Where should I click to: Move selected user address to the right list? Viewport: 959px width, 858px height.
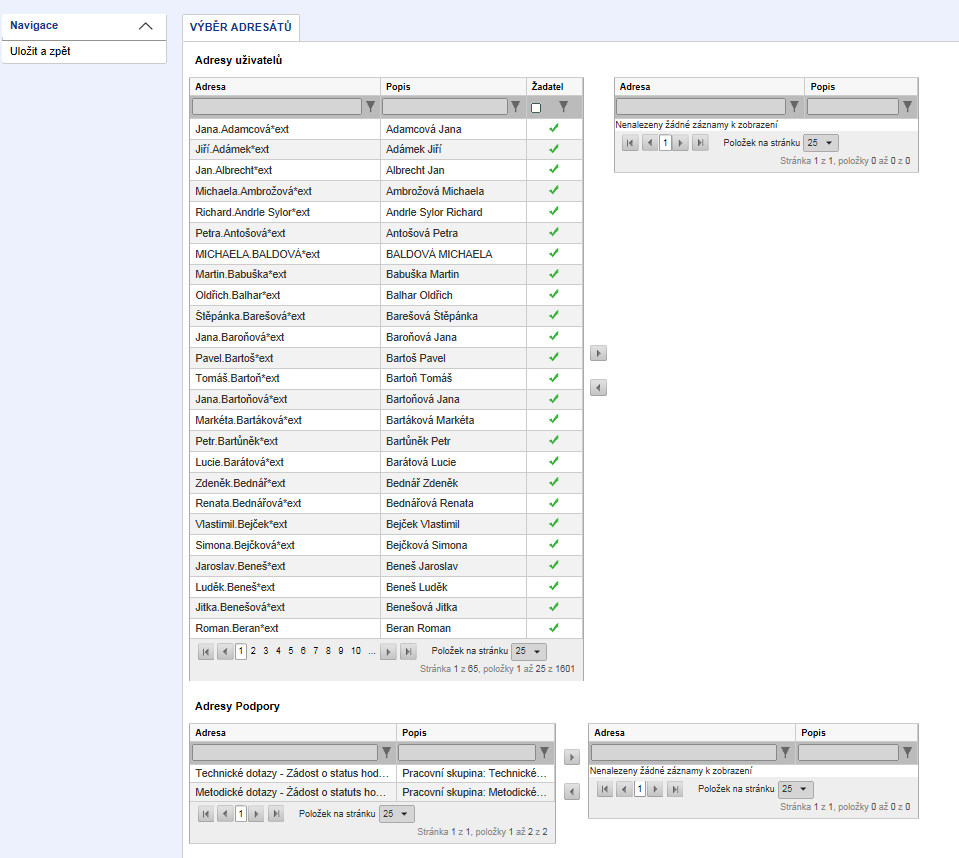[598, 353]
